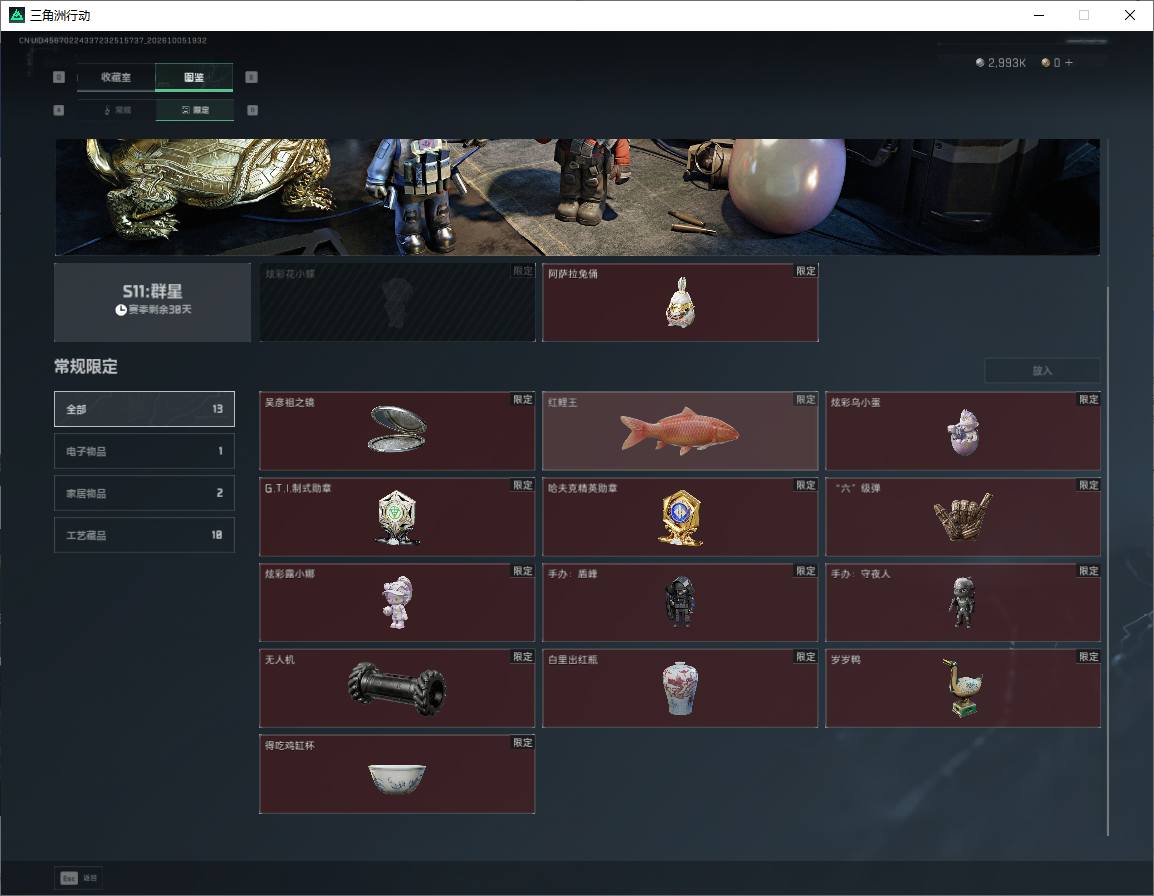The image size is (1154, 896).
Task: Filter by 全部 category
Action: (144, 409)
